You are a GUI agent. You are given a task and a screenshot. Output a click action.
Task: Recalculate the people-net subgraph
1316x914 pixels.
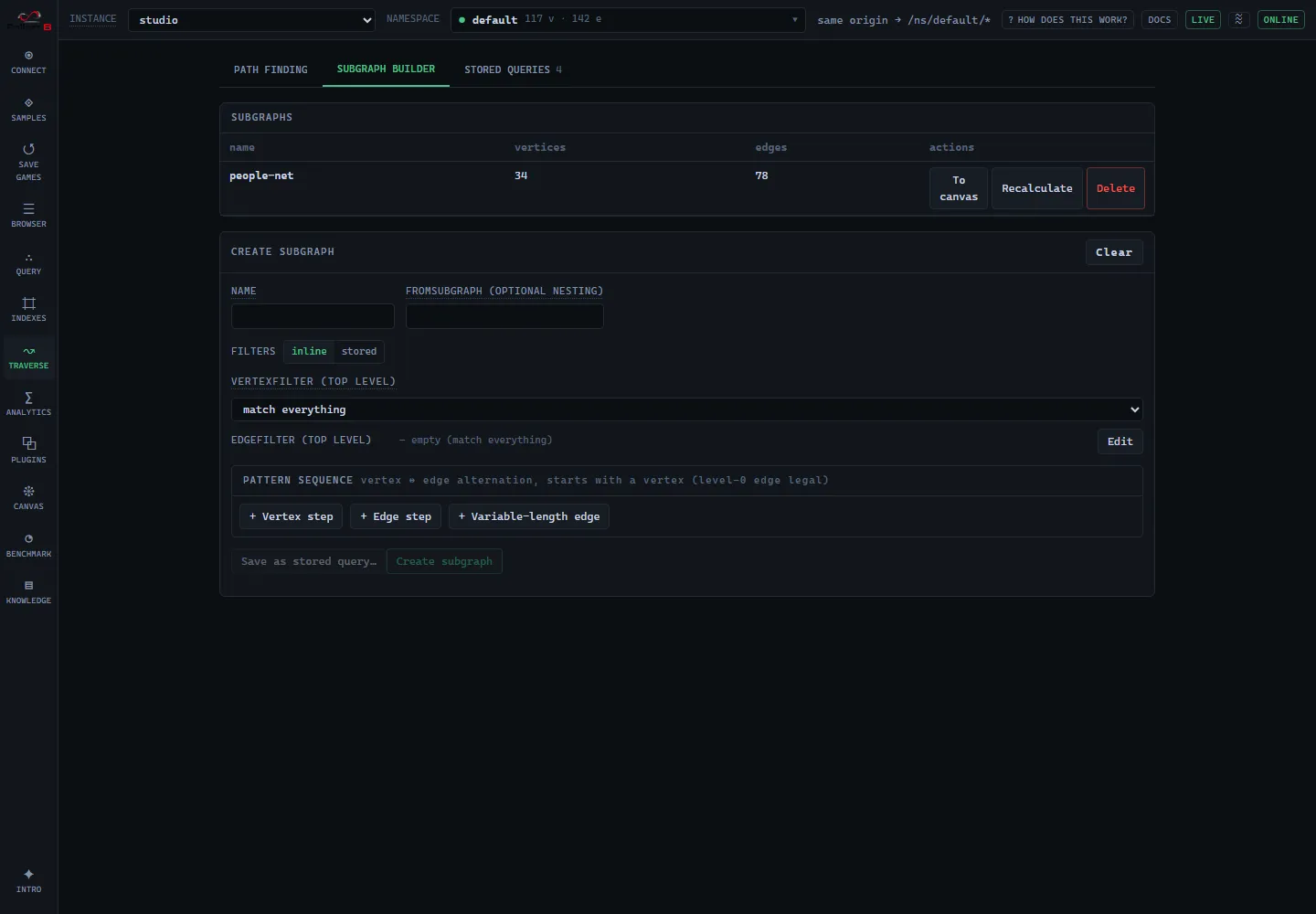1037,188
